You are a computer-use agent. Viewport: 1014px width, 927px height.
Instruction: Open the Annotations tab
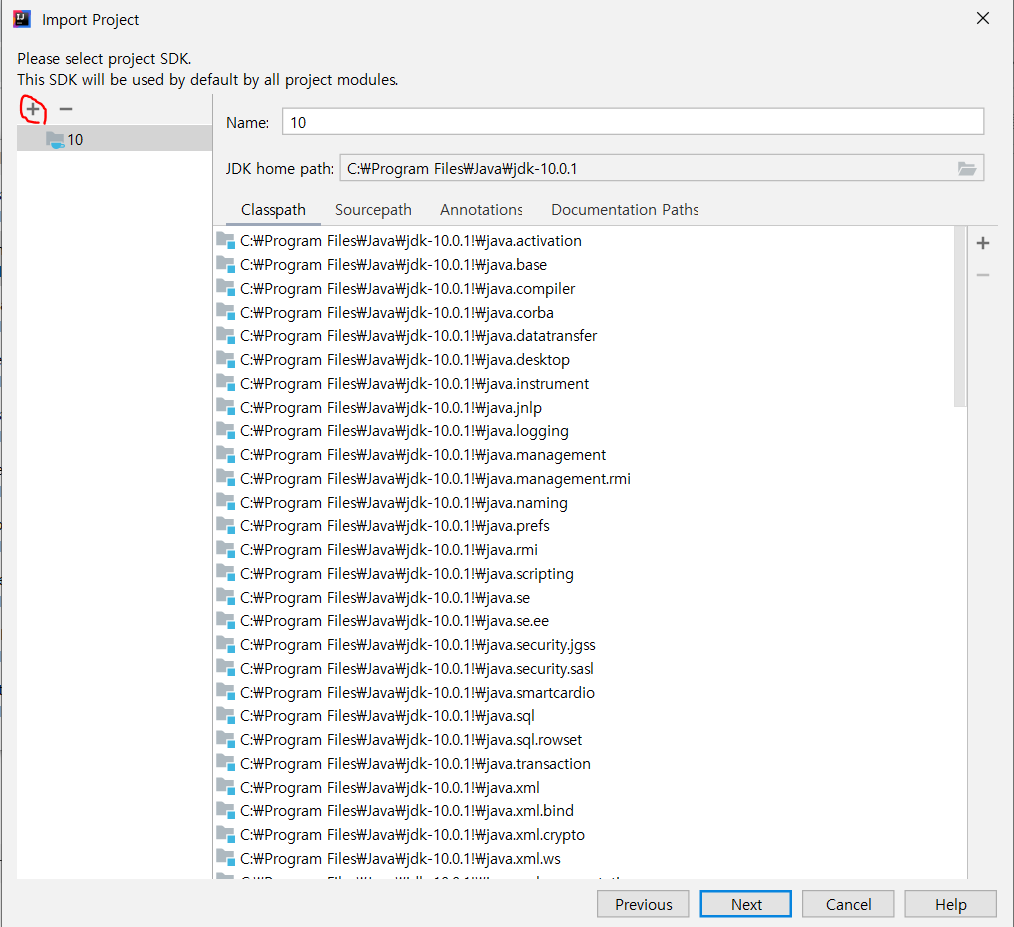pos(481,210)
